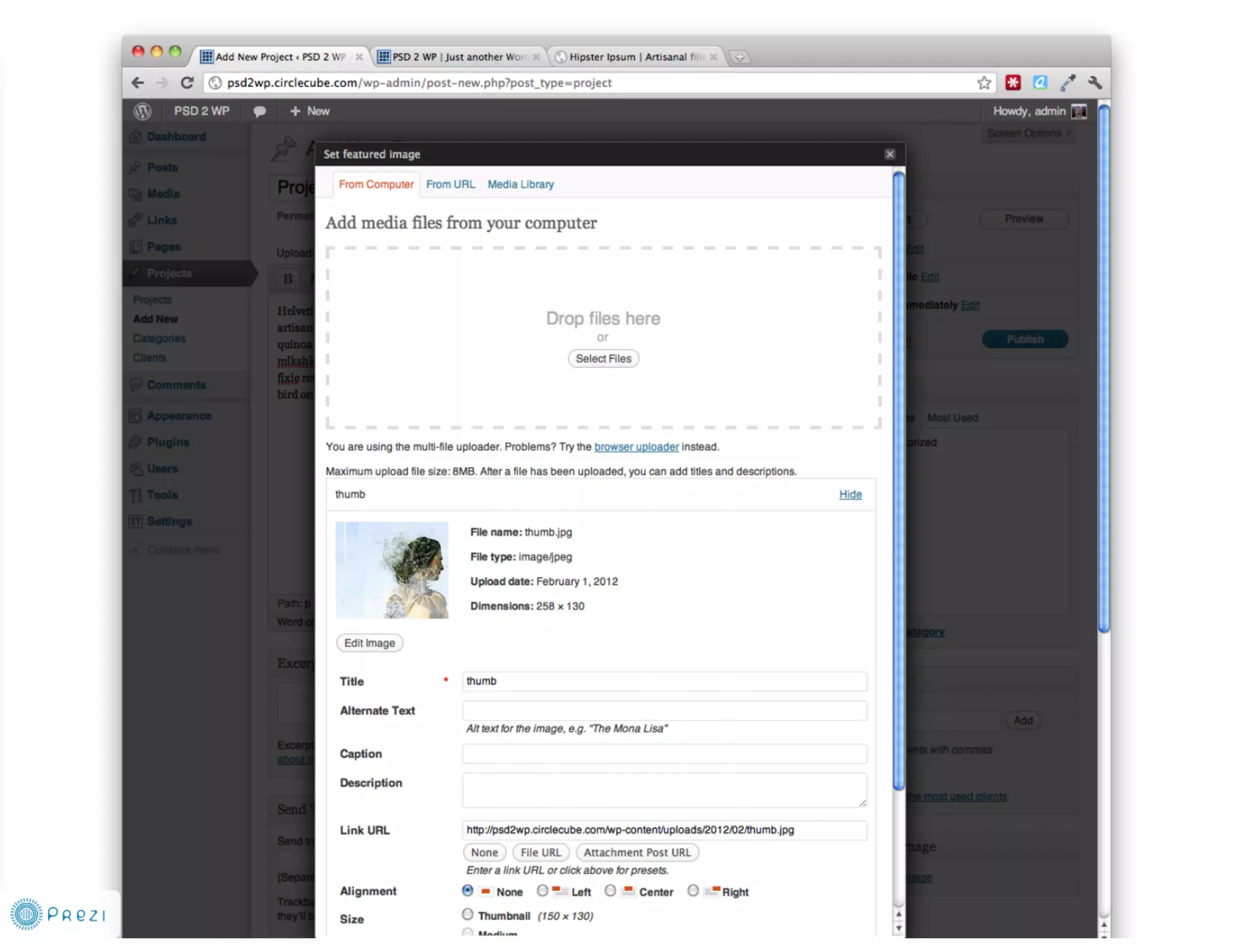Switch to the From Computer tab
This screenshot has height=952, width=1233.
click(x=376, y=184)
